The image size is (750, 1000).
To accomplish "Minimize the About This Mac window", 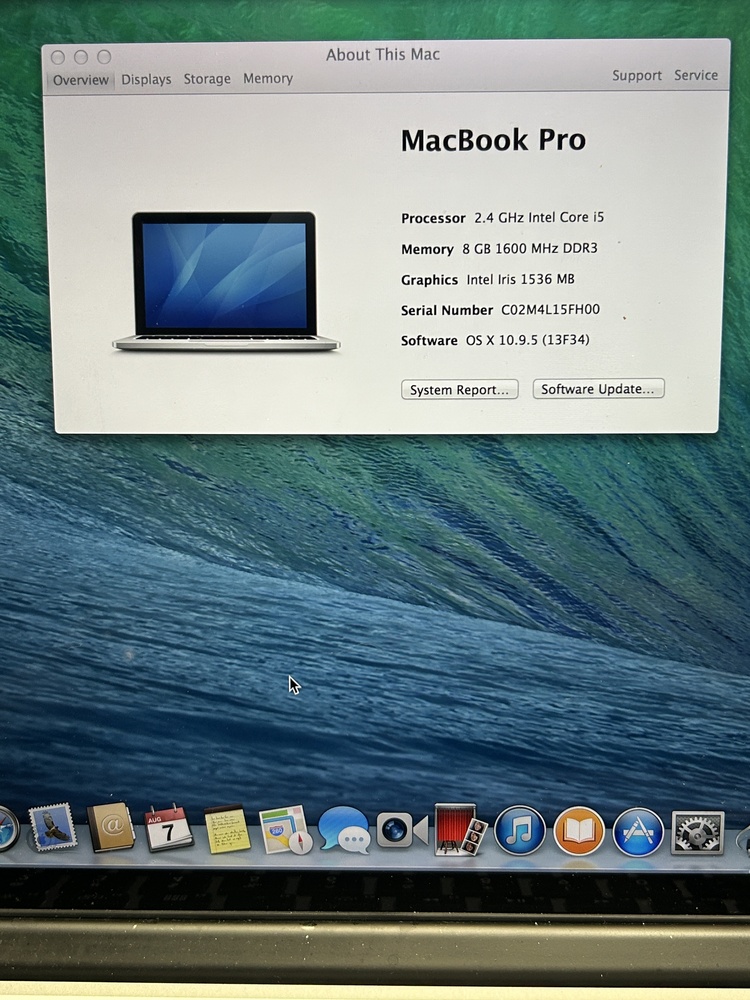I will [x=81, y=57].
